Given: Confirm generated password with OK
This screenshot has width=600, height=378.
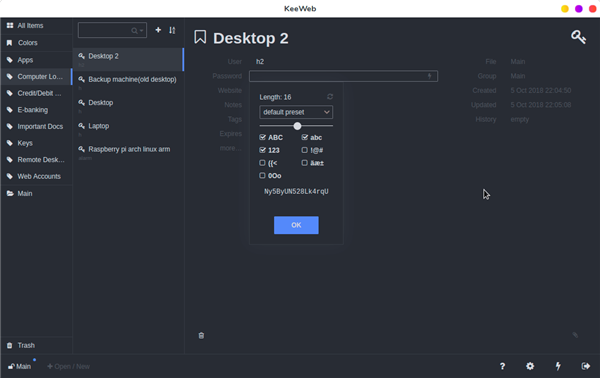Looking at the screenshot, I should [296, 225].
